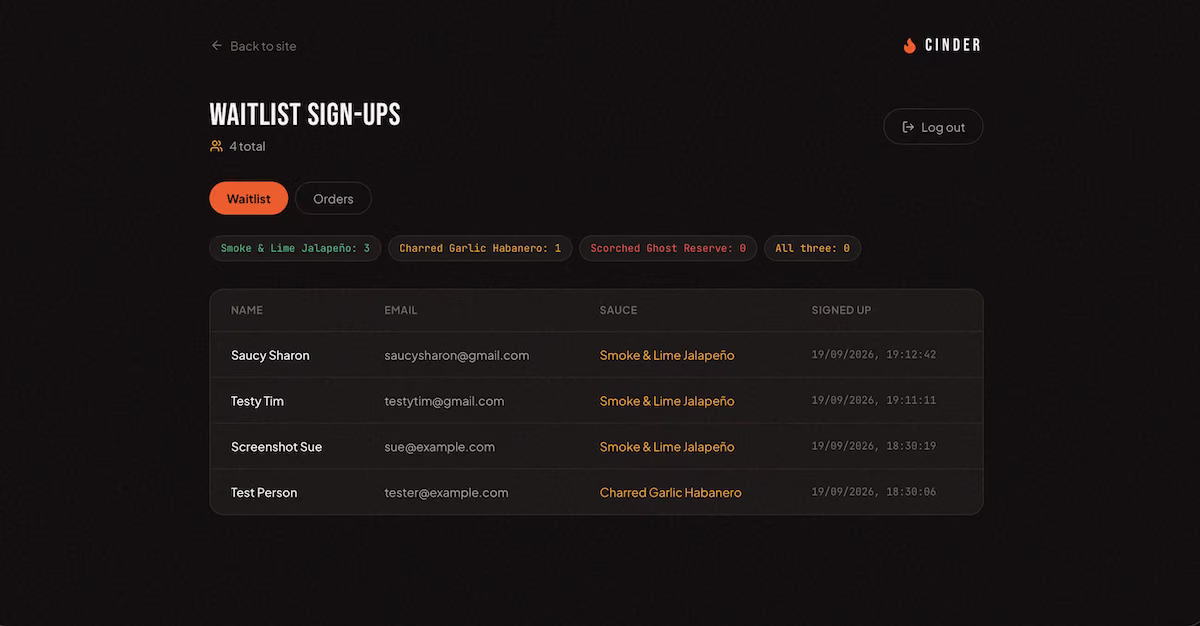Screen dimensions: 1200x626
Task: Click timestamp 19/09/2026, 19:12:42
Action: (x=874, y=355)
